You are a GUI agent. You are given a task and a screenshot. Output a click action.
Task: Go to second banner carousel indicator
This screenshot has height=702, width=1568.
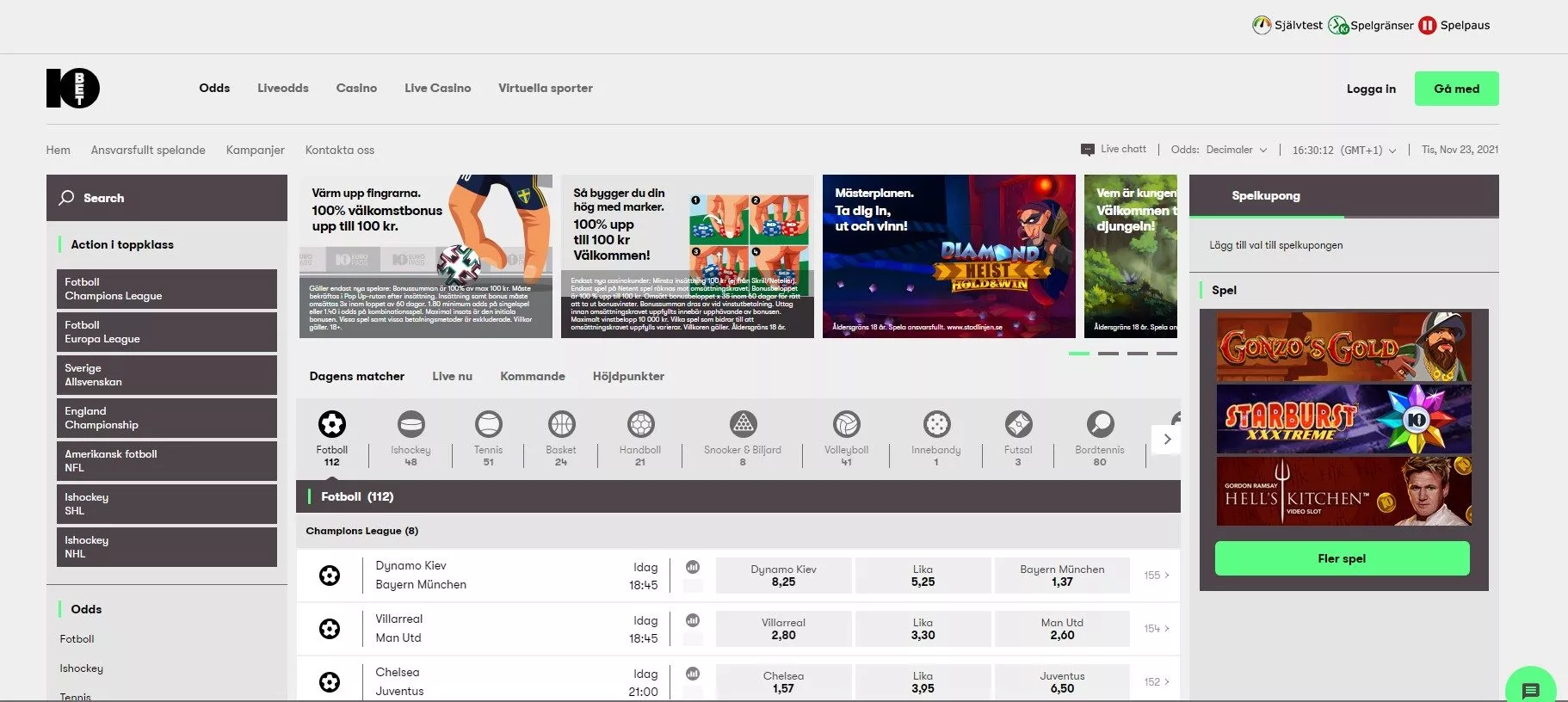click(x=1108, y=354)
